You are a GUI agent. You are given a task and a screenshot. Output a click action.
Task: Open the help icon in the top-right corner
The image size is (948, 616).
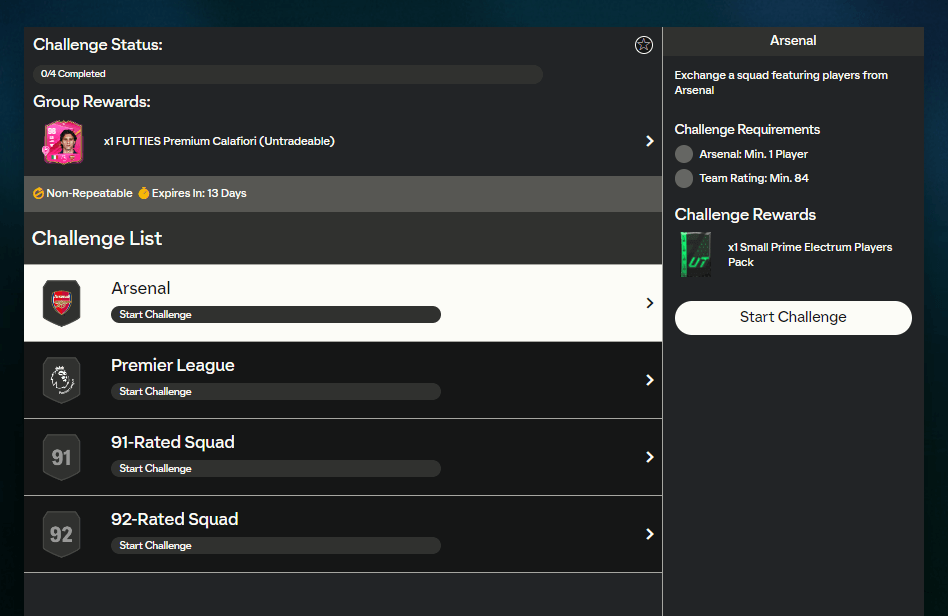(x=643, y=45)
